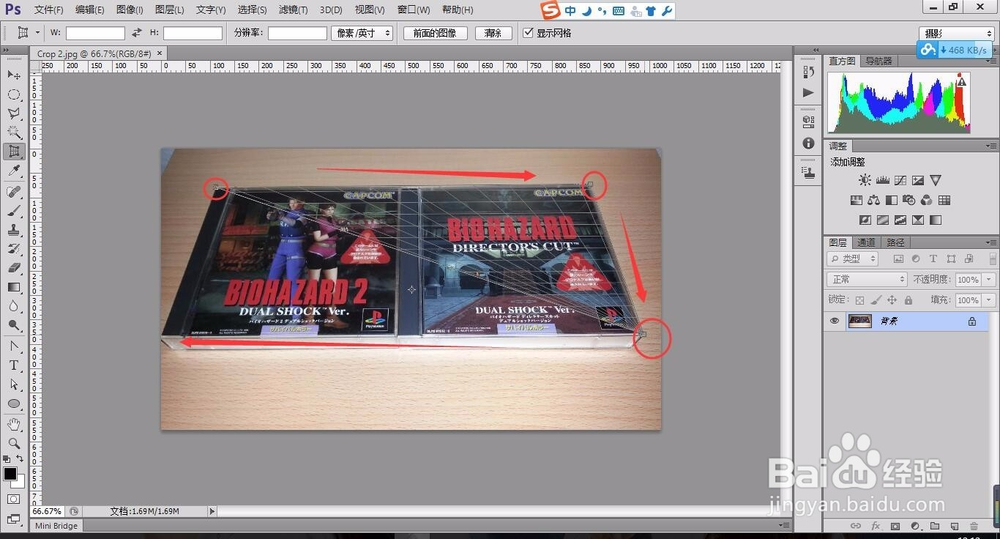Toggle pixel layer filter
Viewport: 1000px width, 539px height.
pyautogui.click(x=898, y=259)
